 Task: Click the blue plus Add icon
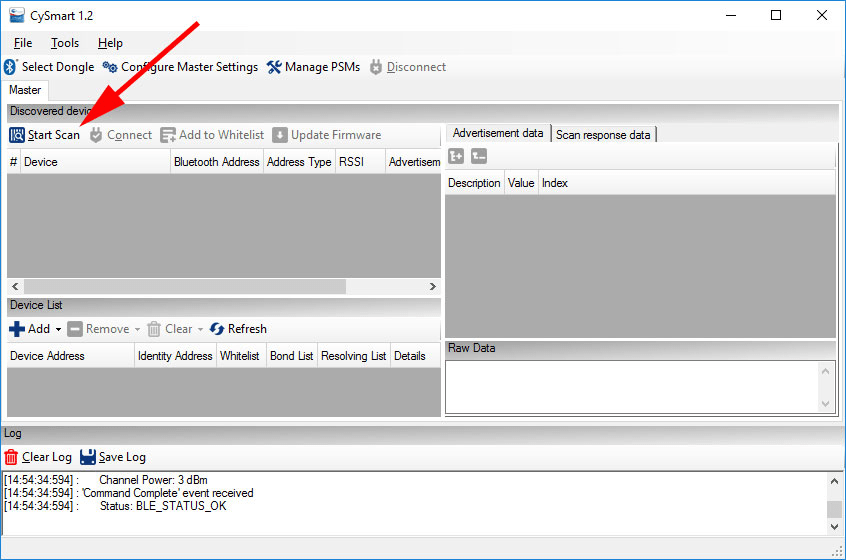pos(17,329)
